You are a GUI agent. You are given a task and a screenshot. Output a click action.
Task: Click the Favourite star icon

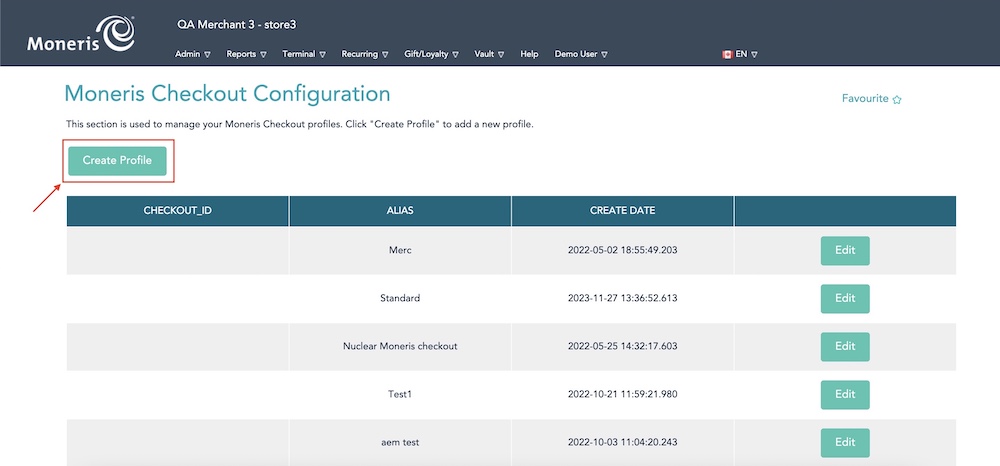click(897, 100)
